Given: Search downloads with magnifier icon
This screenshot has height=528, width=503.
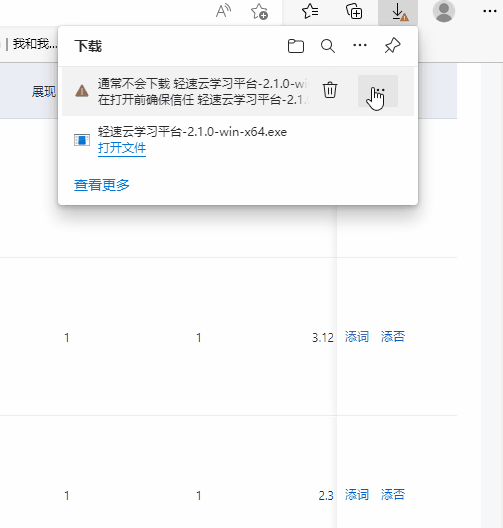Looking at the screenshot, I should click(x=328, y=46).
